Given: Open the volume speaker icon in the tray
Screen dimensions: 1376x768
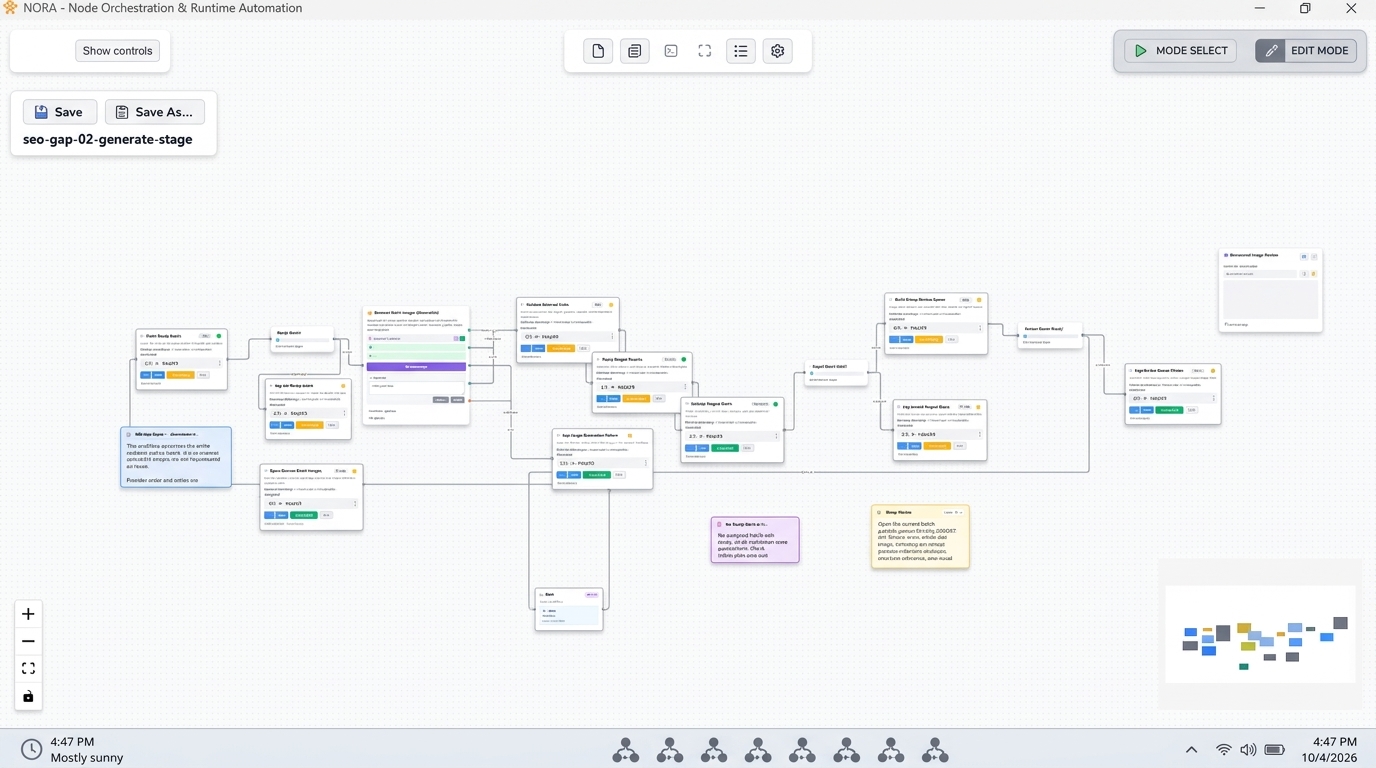Looking at the screenshot, I should [1248, 750].
